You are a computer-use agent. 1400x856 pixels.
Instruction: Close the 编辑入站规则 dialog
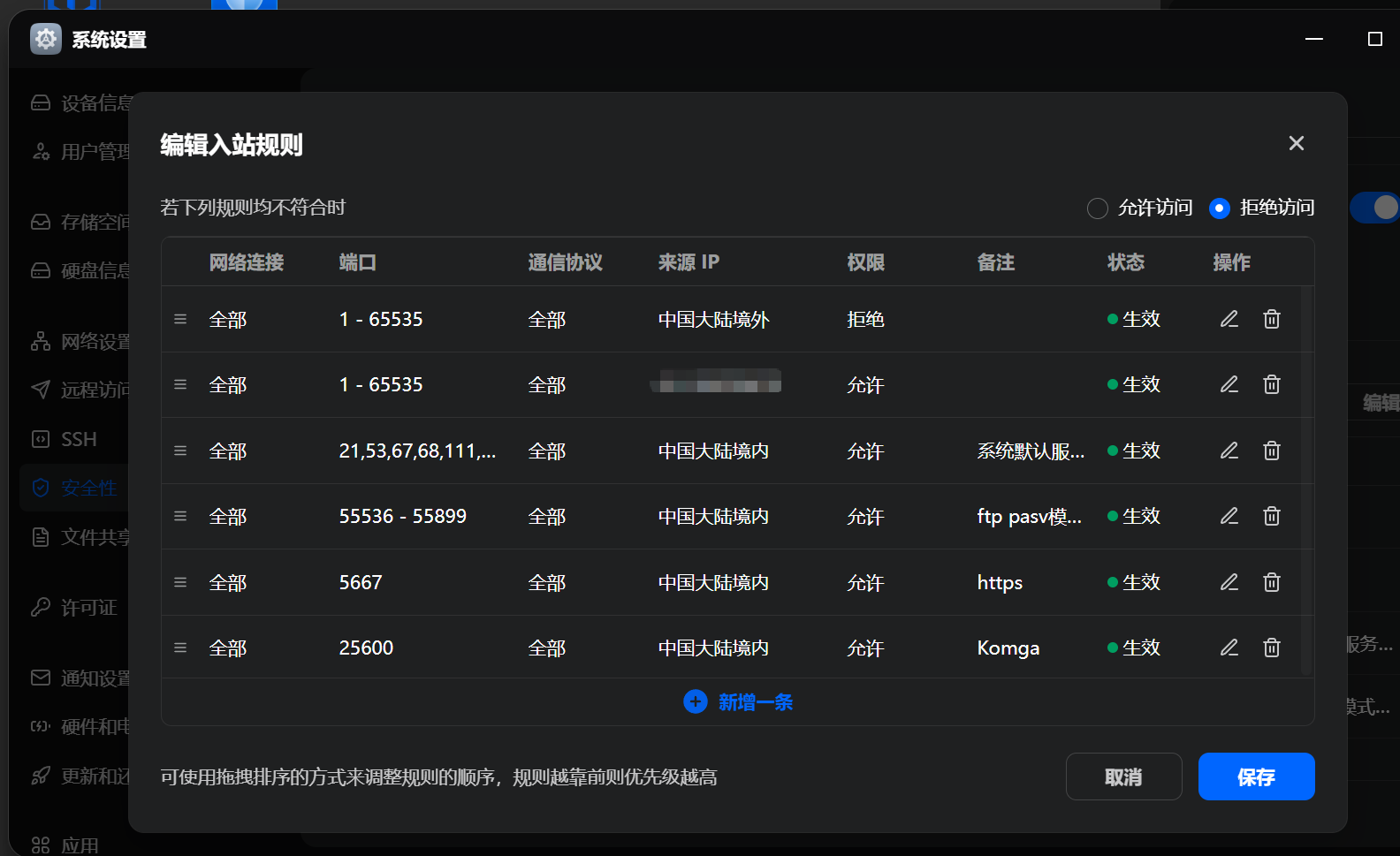coord(1297,143)
